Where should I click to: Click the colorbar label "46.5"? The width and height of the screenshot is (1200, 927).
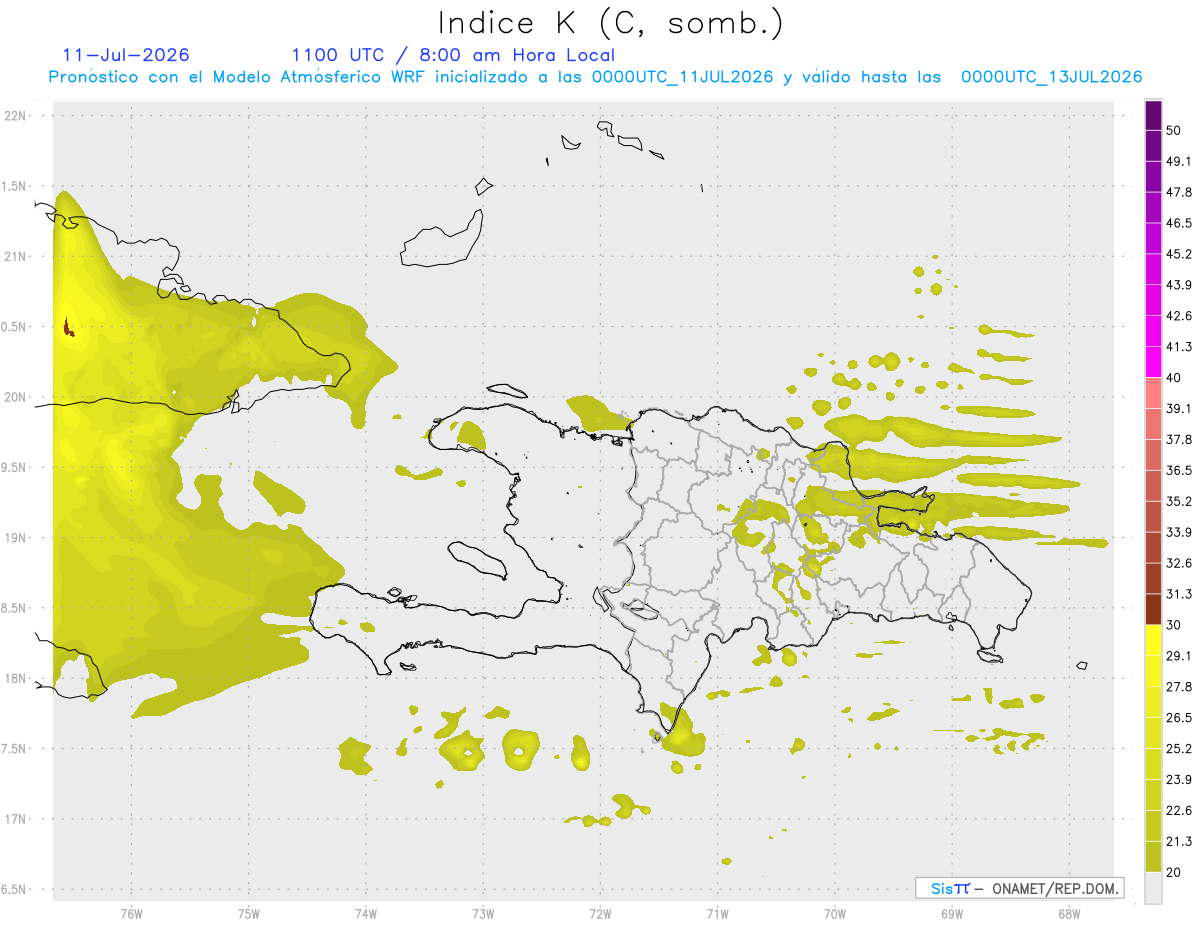tap(1179, 223)
